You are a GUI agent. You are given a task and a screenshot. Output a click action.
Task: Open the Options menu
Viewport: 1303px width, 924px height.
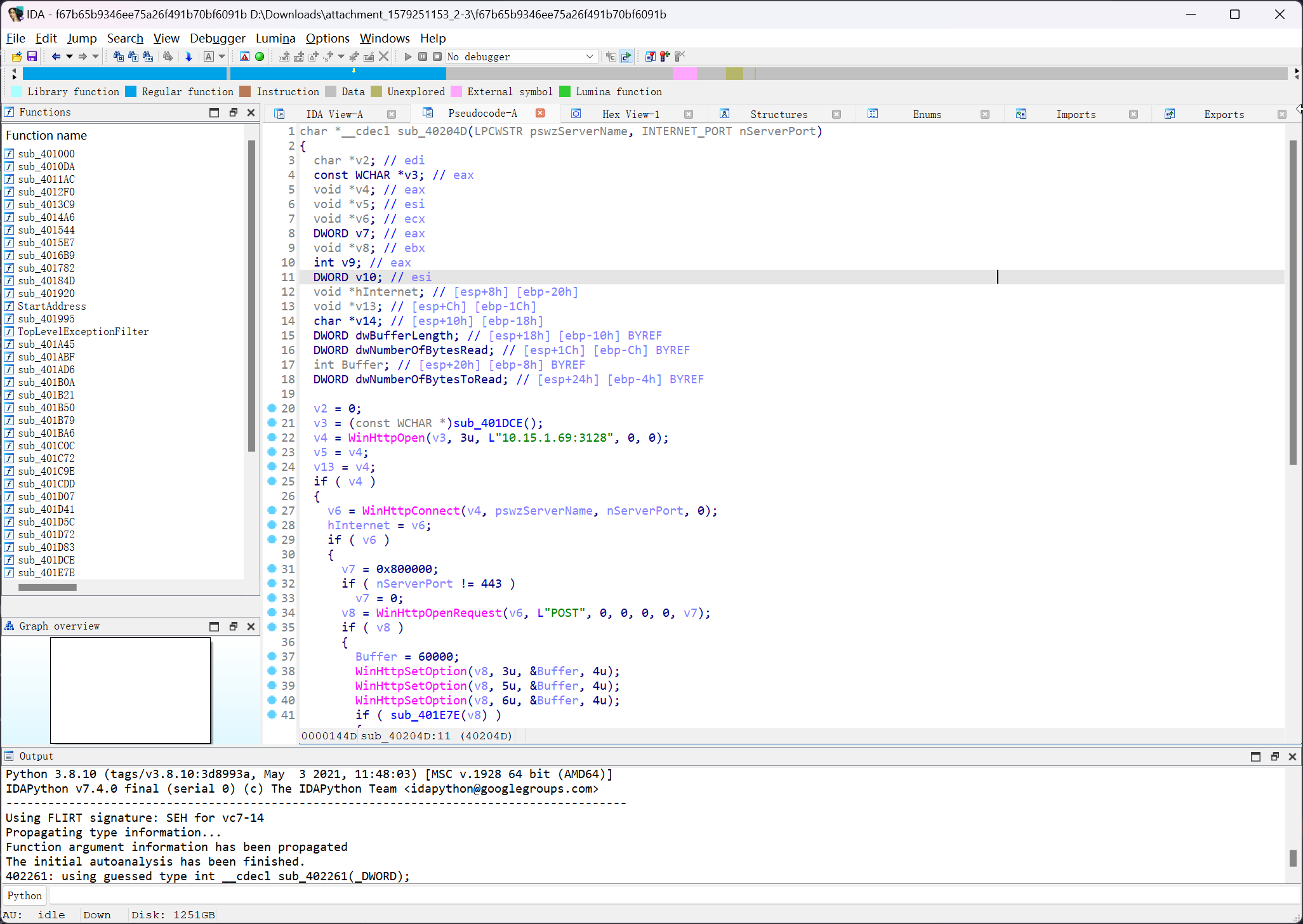[x=327, y=38]
